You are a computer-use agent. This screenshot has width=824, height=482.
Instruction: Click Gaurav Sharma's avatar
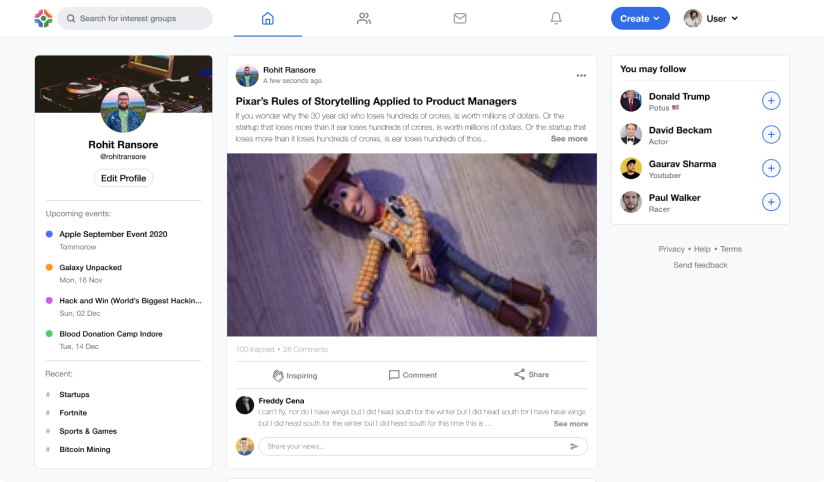(631, 168)
